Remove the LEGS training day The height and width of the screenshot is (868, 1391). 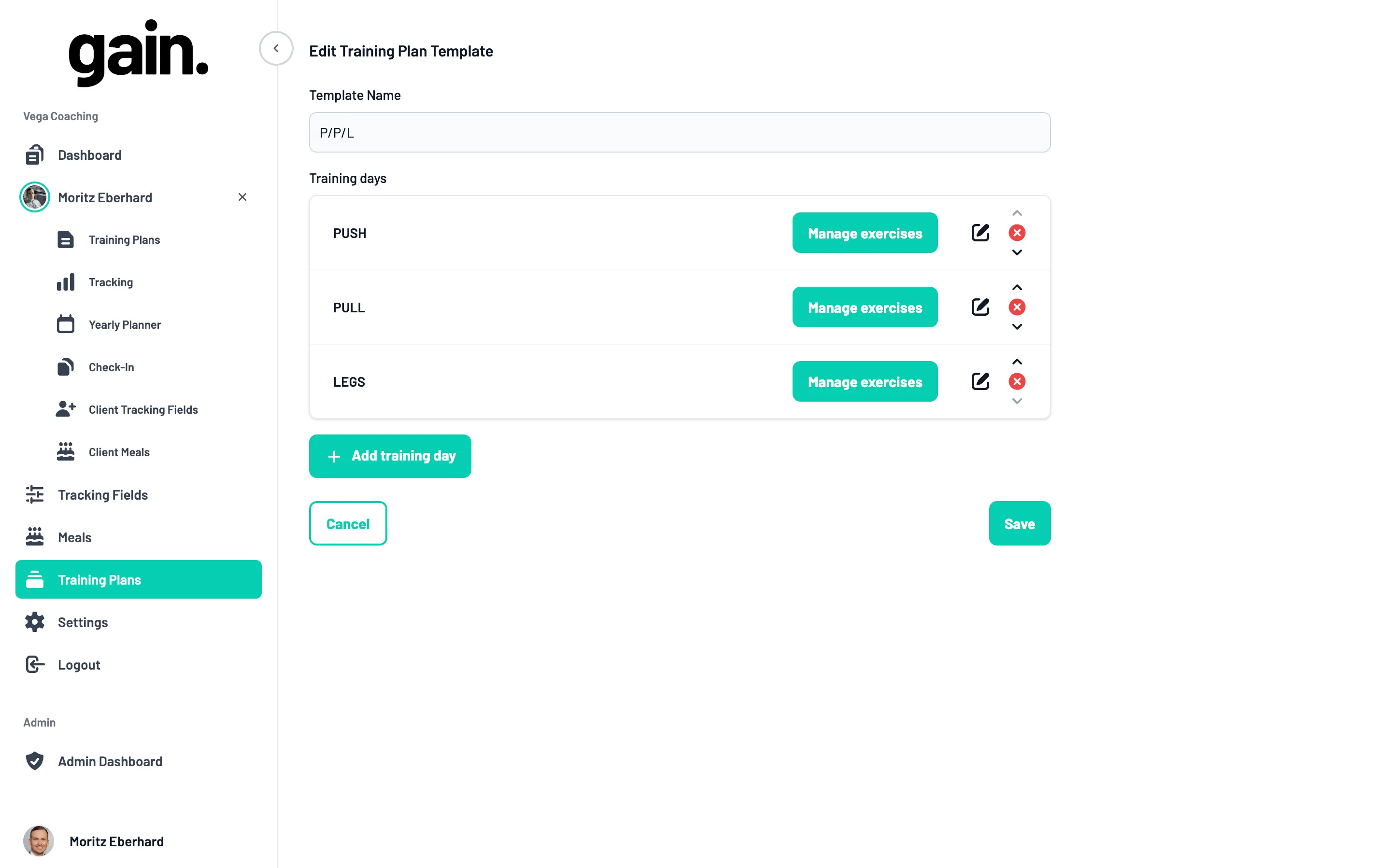[1017, 381]
